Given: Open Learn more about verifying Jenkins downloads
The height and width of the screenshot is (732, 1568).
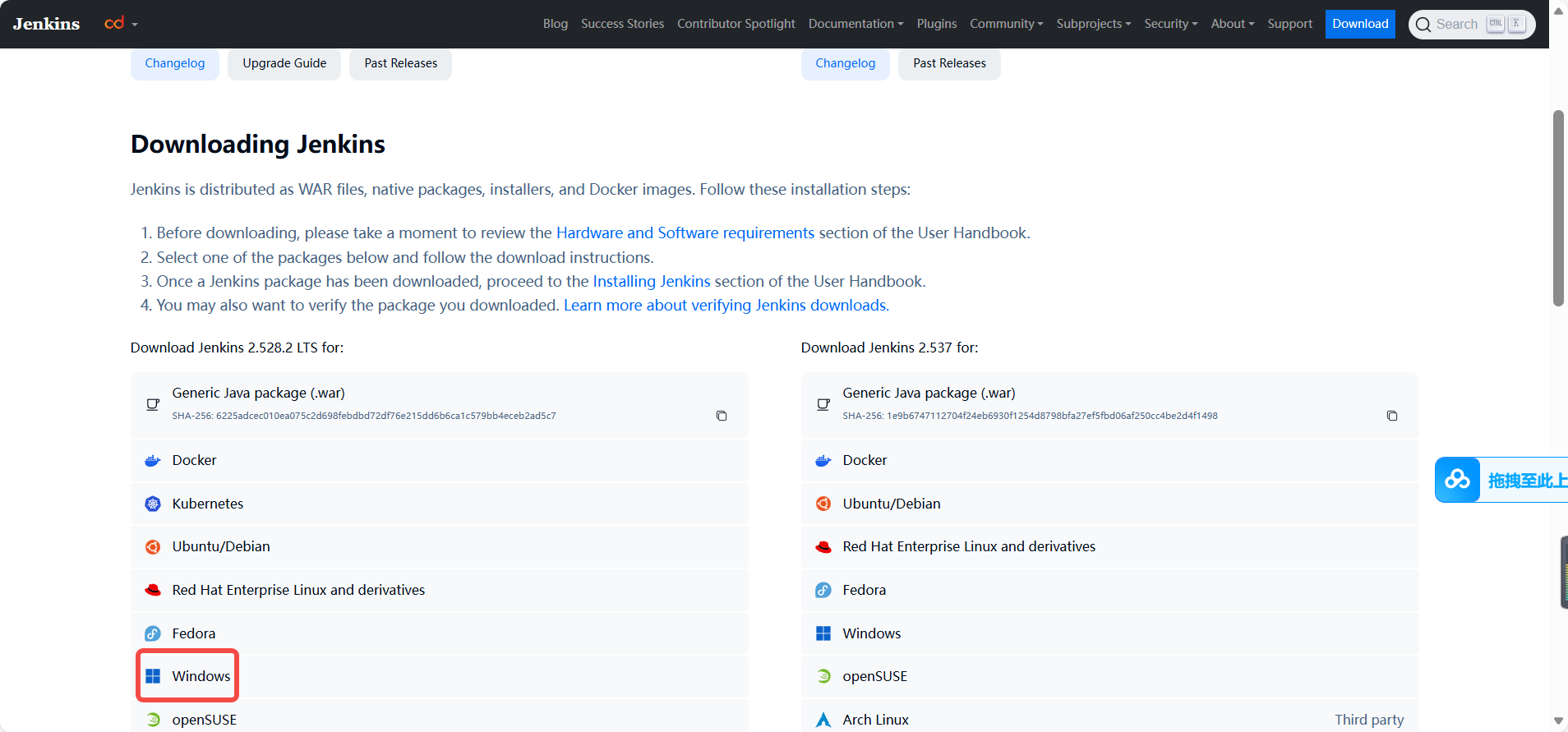Looking at the screenshot, I should (726, 305).
